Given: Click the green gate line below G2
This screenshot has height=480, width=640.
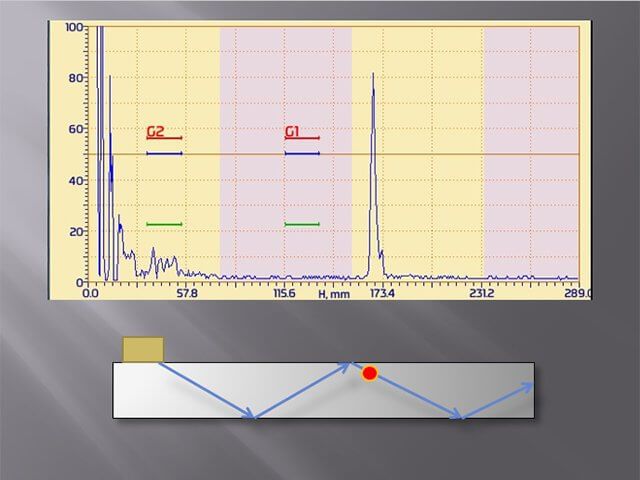Looking at the screenshot, I should (164, 224).
